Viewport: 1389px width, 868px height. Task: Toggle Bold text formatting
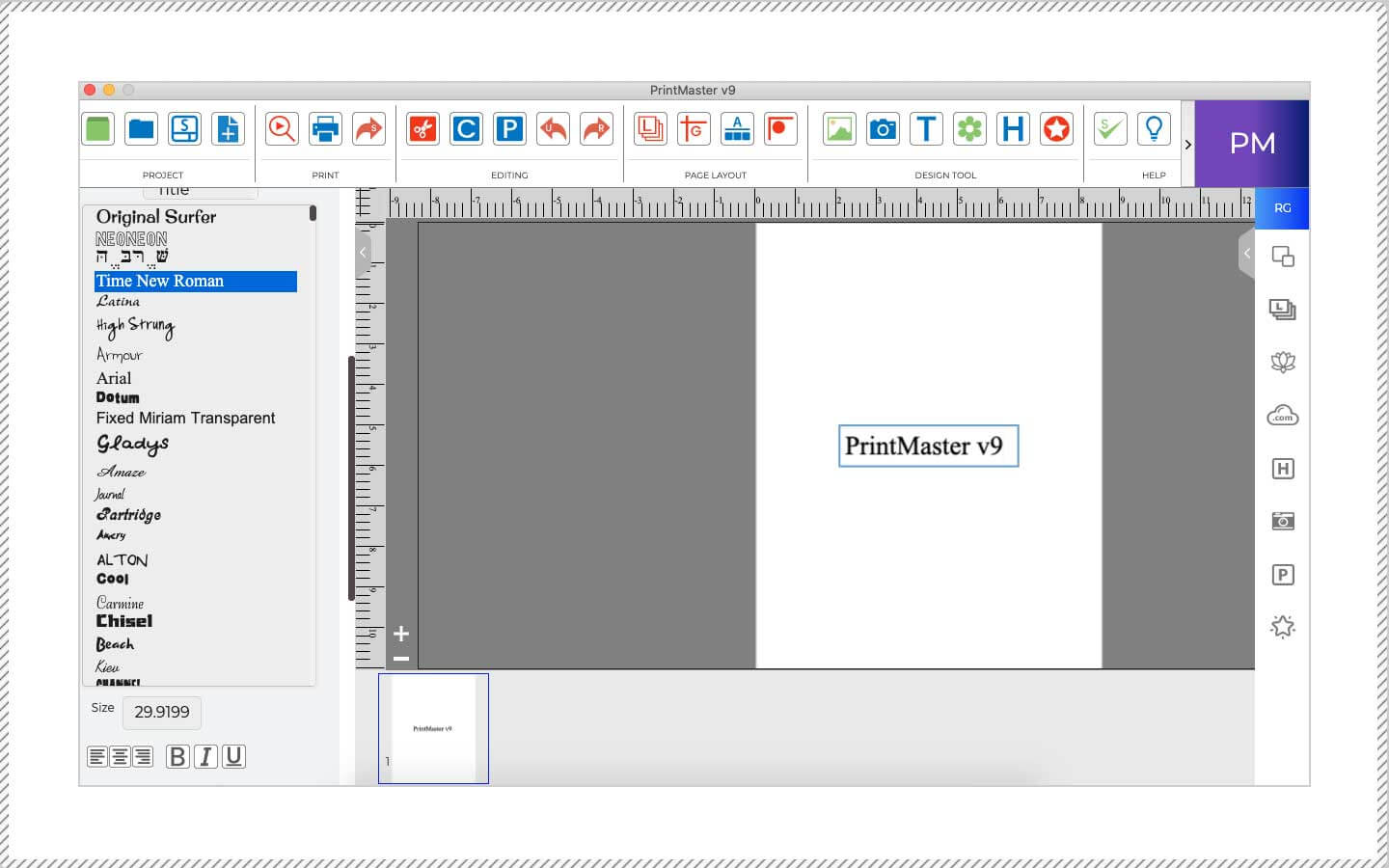tap(177, 757)
